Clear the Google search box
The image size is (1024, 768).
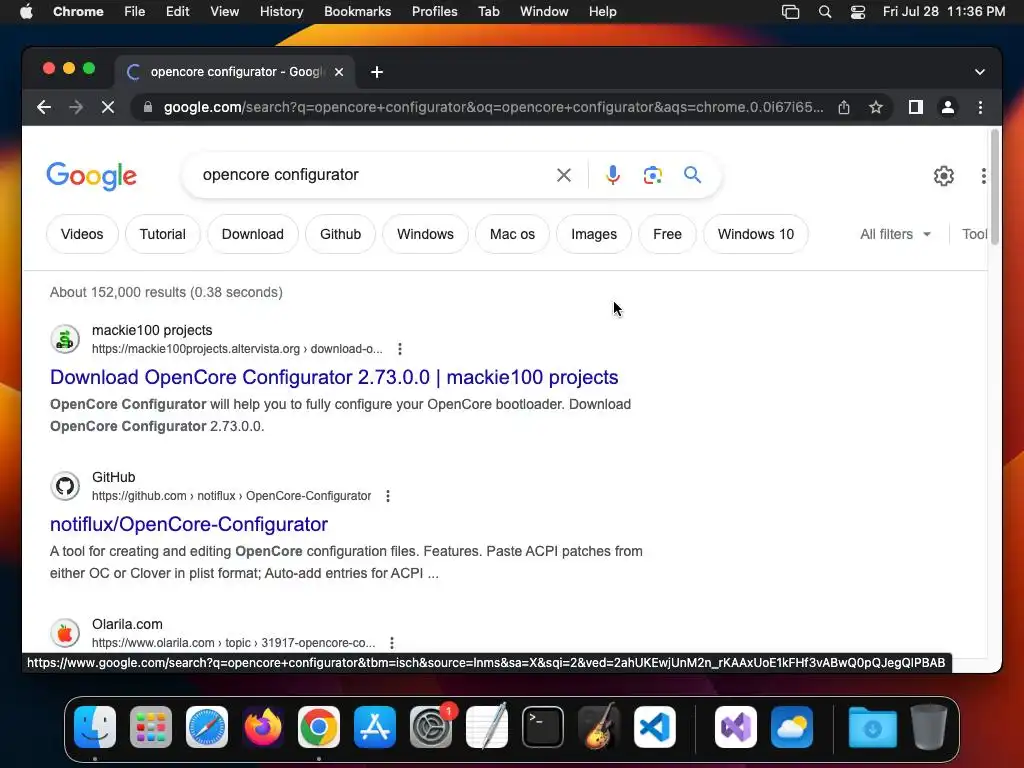pos(564,175)
